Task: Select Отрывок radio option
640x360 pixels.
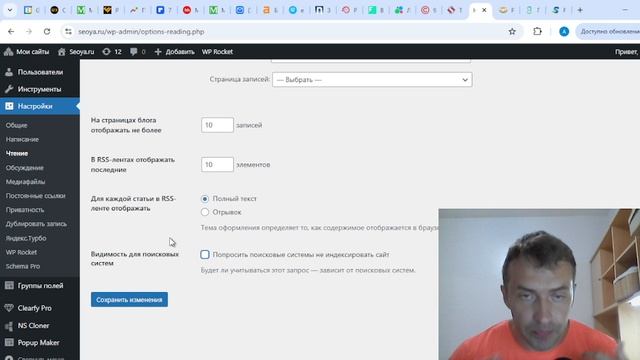Action: (x=205, y=212)
